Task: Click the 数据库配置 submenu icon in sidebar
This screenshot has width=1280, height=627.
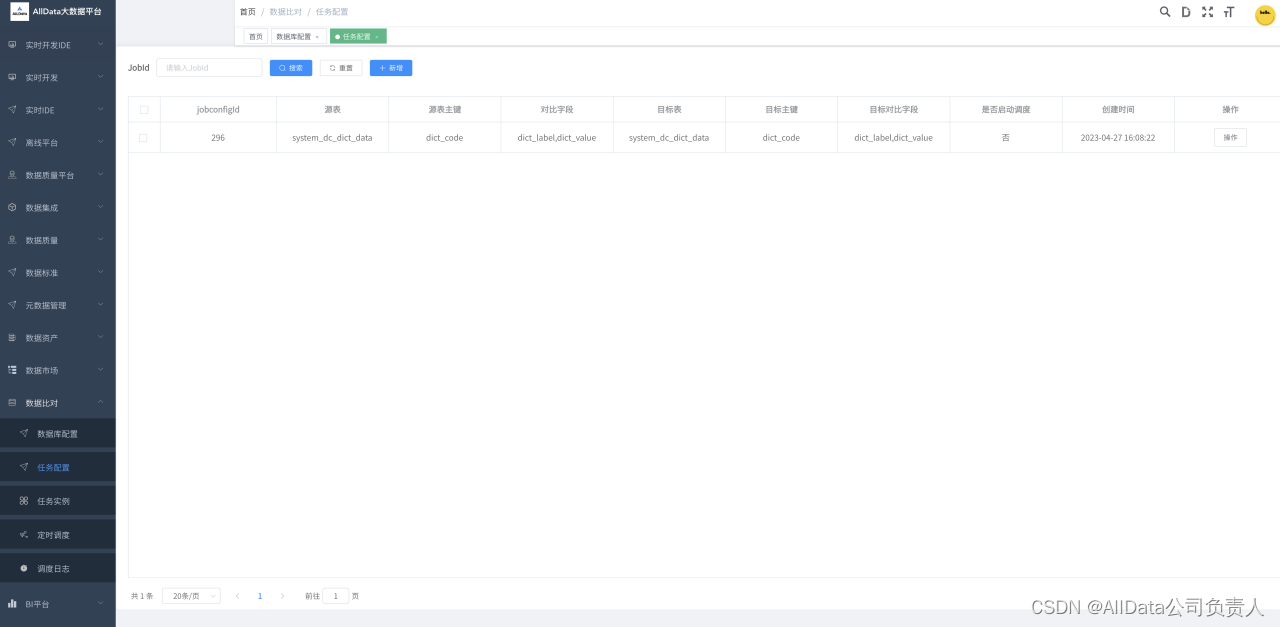Action: click(24, 433)
